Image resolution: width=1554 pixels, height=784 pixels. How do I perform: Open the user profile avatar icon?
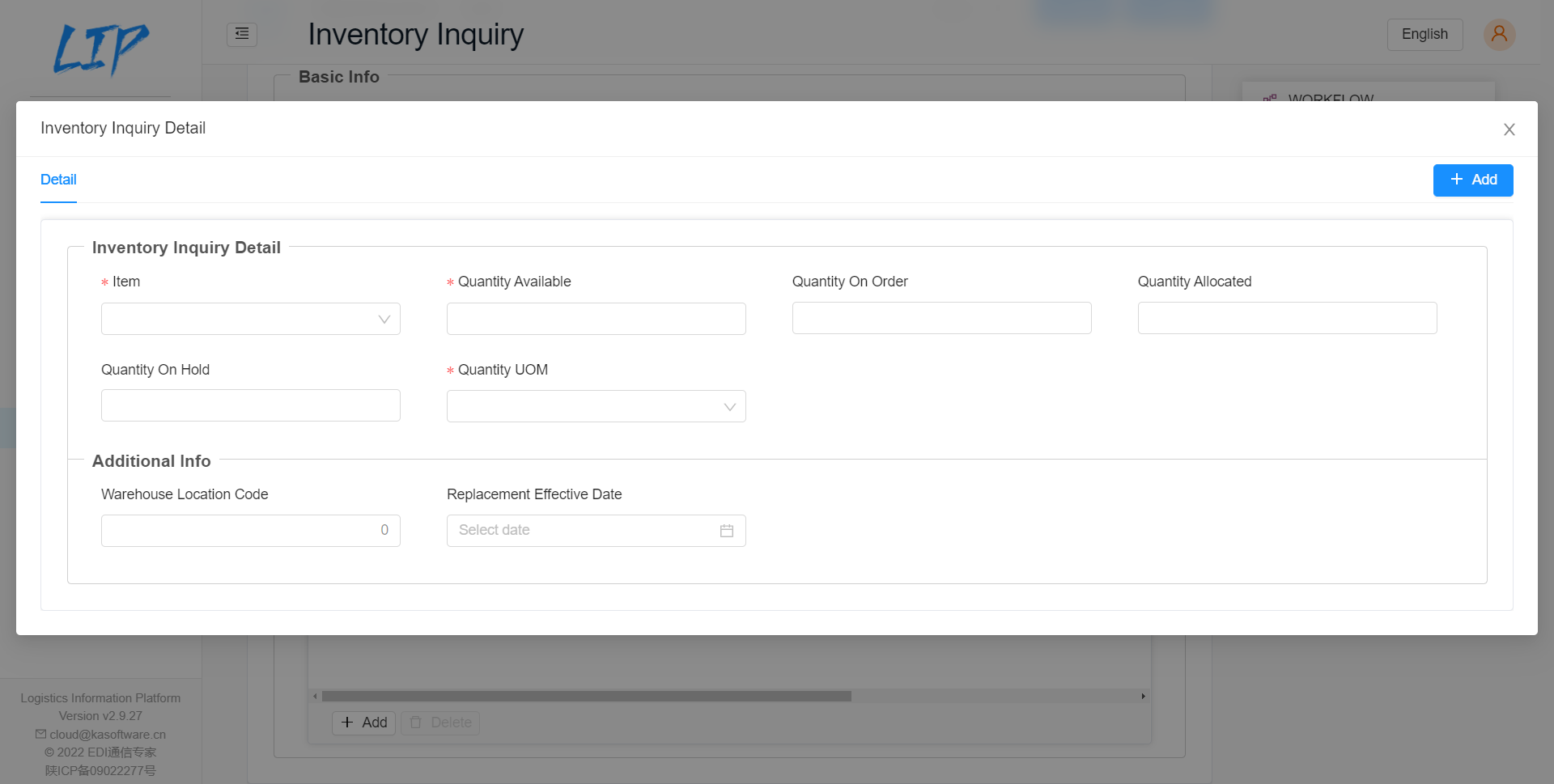(1499, 34)
